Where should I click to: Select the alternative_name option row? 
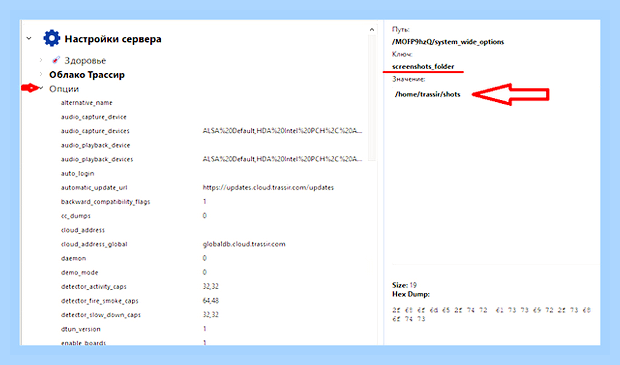pyautogui.click(x=87, y=103)
